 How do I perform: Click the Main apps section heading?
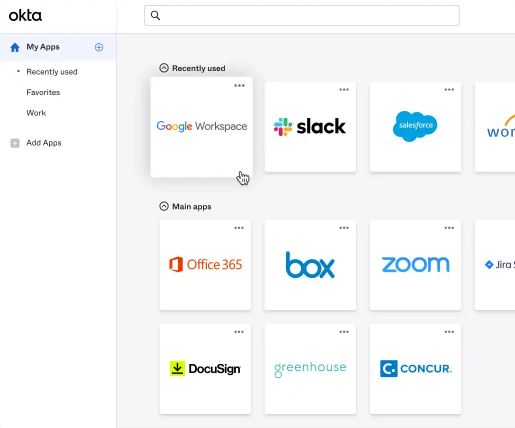click(x=192, y=207)
